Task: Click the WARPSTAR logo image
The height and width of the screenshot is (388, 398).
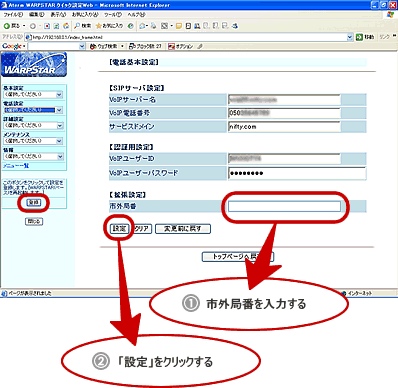Action: pyautogui.click(x=34, y=65)
